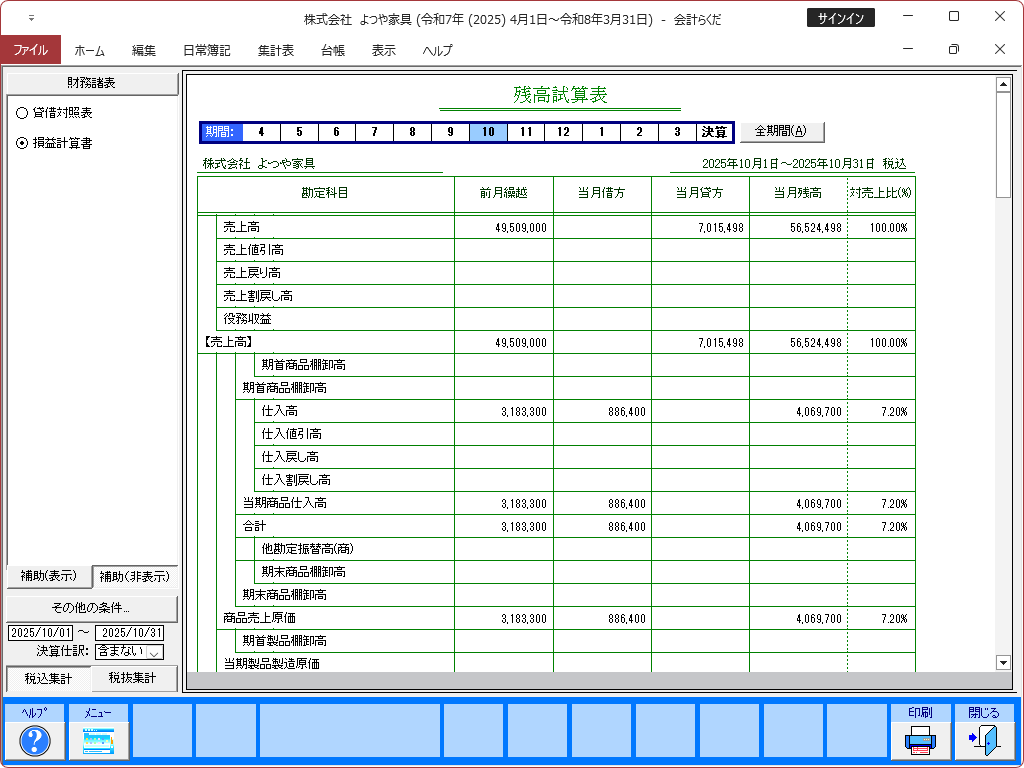
Task: Click the Close door icon
Action: tap(983, 740)
